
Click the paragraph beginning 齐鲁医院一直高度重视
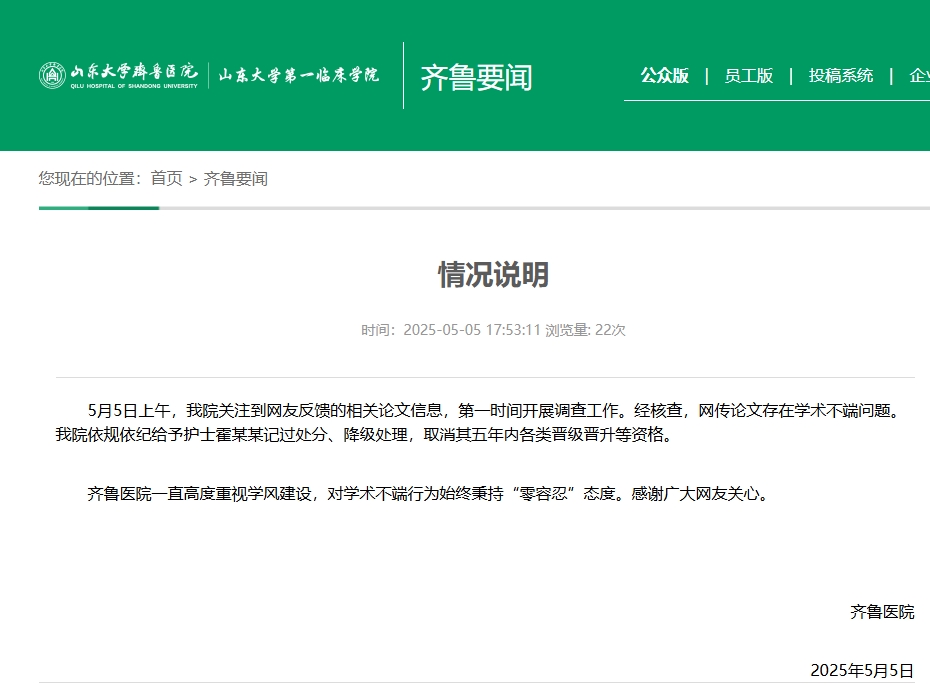click(428, 493)
